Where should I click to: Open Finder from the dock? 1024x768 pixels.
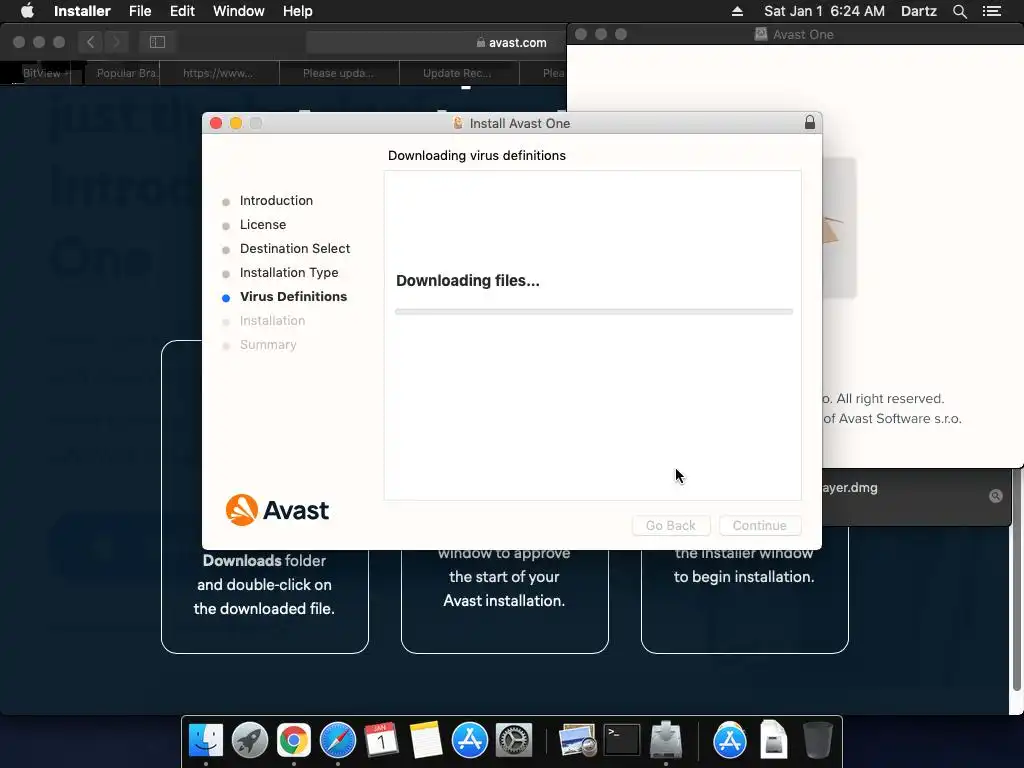pyautogui.click(x=206, y=741)
